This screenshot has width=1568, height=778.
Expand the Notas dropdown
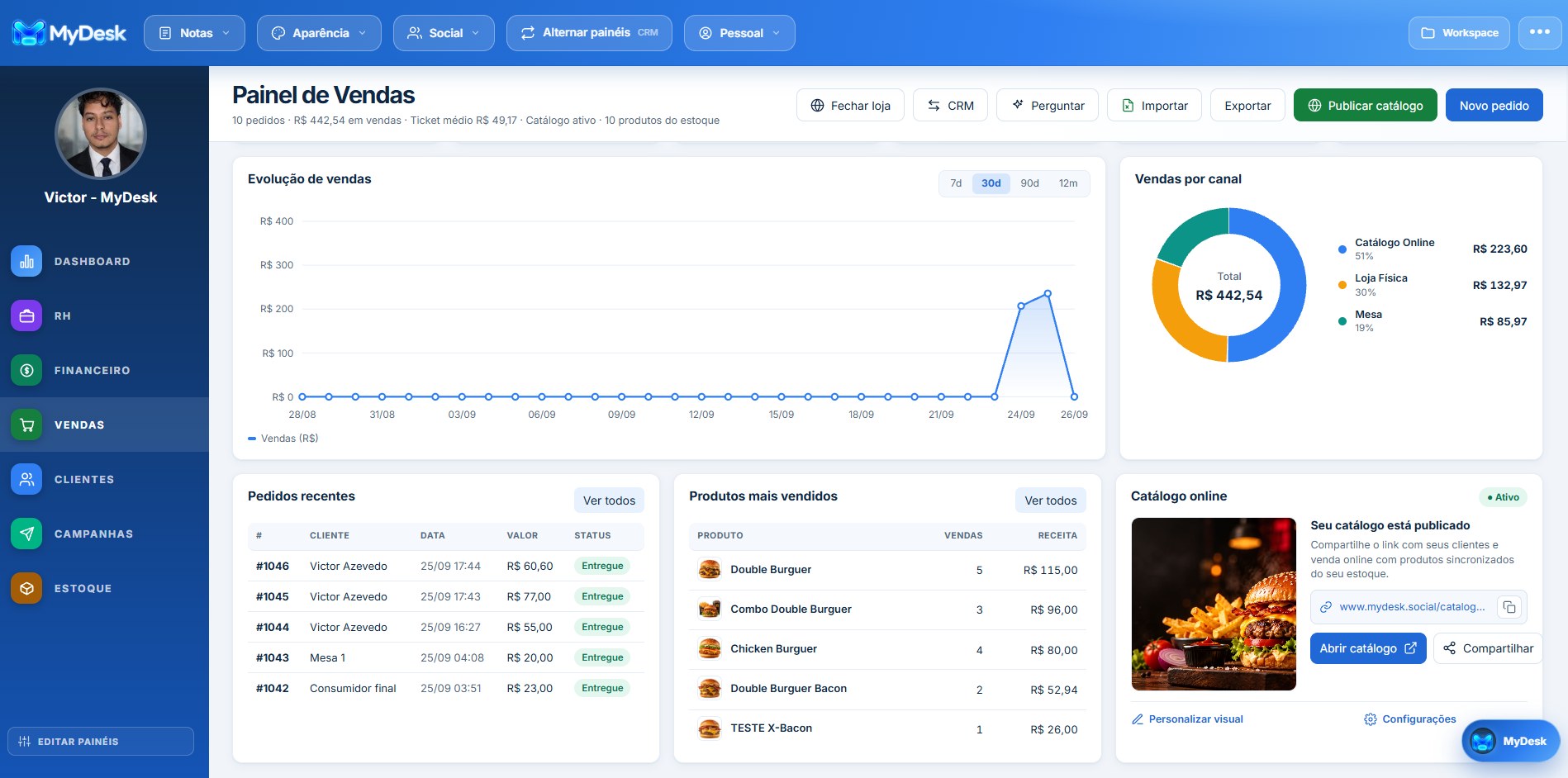(x=195, y=33)
